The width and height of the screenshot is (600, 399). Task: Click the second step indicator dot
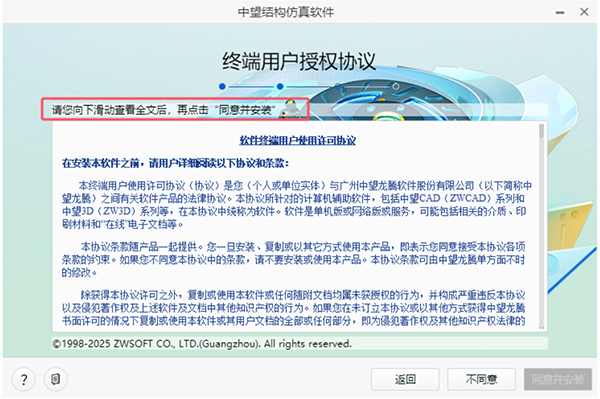(280, 86)
